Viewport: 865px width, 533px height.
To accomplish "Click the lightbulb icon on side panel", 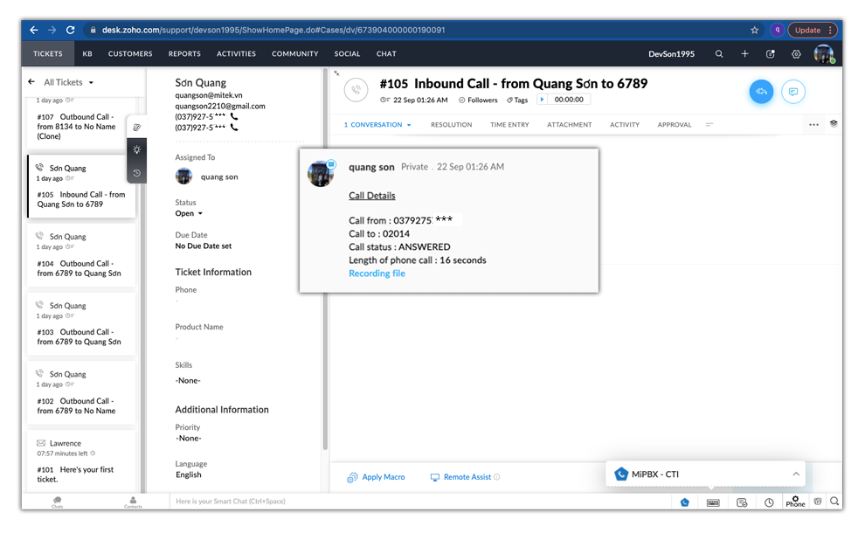I will [137, 150].
